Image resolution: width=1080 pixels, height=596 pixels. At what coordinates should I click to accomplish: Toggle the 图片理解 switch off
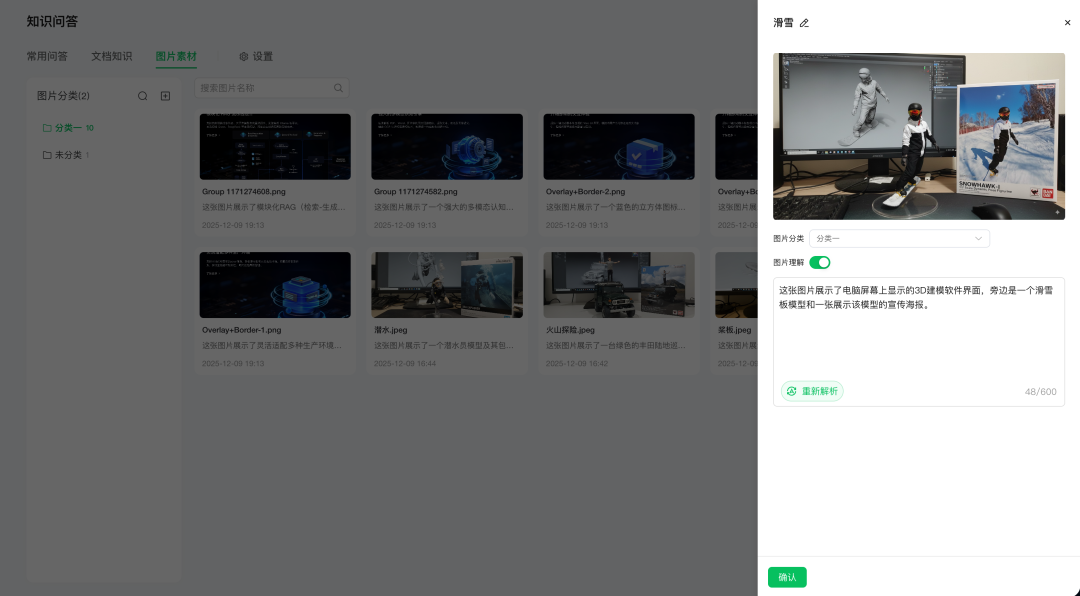click(x=820, y=263)
